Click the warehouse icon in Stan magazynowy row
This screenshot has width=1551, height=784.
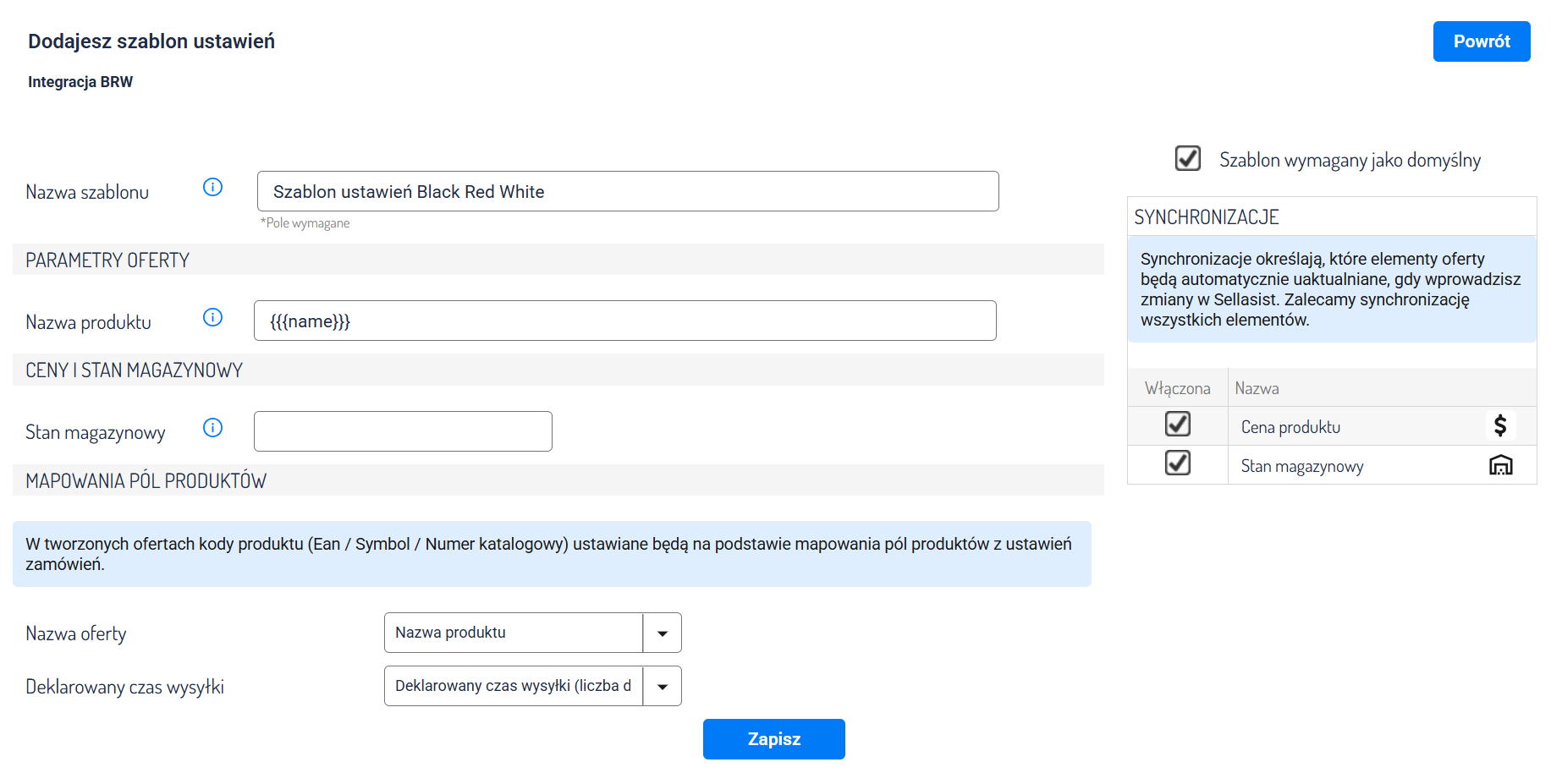point(1500,465)
